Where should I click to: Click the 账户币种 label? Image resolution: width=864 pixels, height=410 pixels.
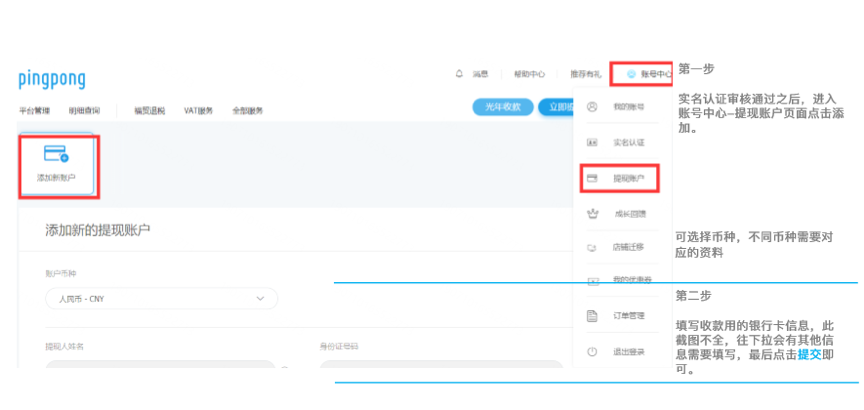[60, 273]
